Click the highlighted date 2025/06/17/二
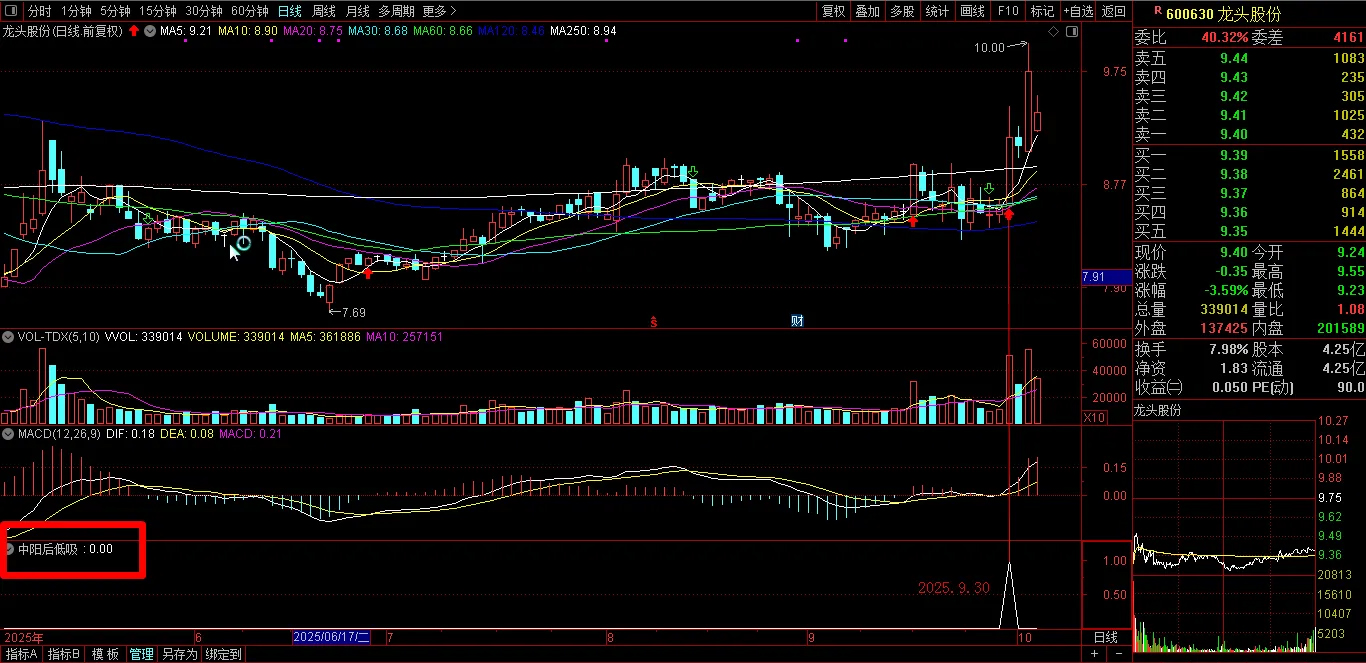The image size is (1366, 663). tap(331, 637)
